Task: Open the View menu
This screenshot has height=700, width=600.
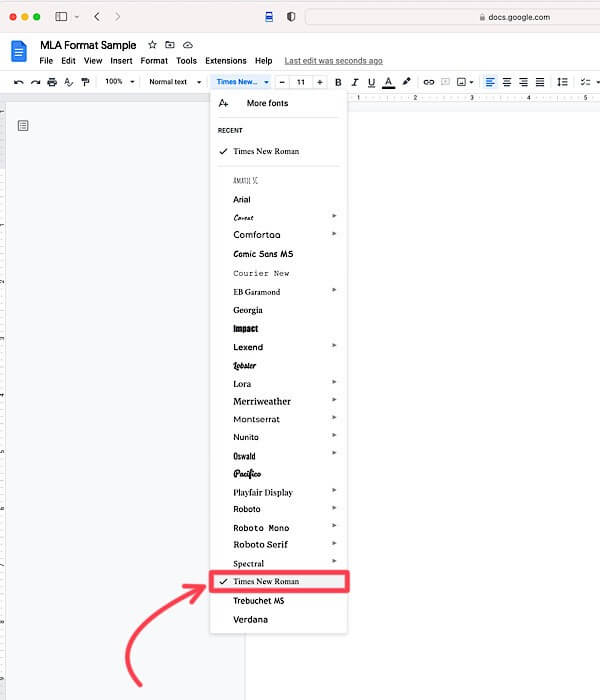Action: pyautogui.click(x=93, y=61)
